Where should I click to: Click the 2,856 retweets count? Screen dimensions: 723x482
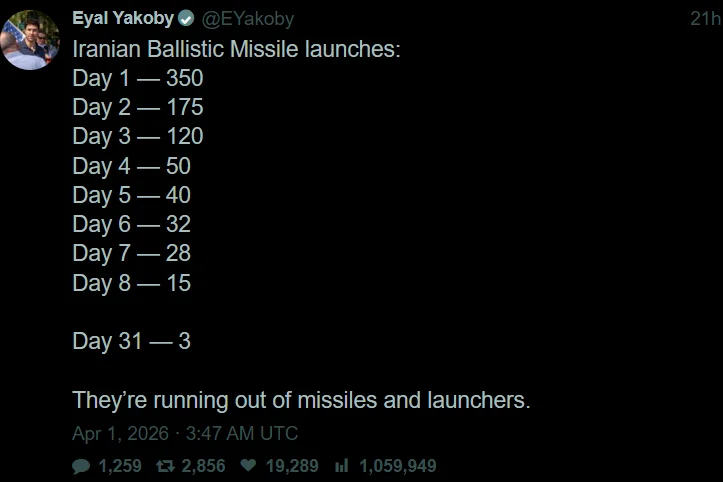203,466
